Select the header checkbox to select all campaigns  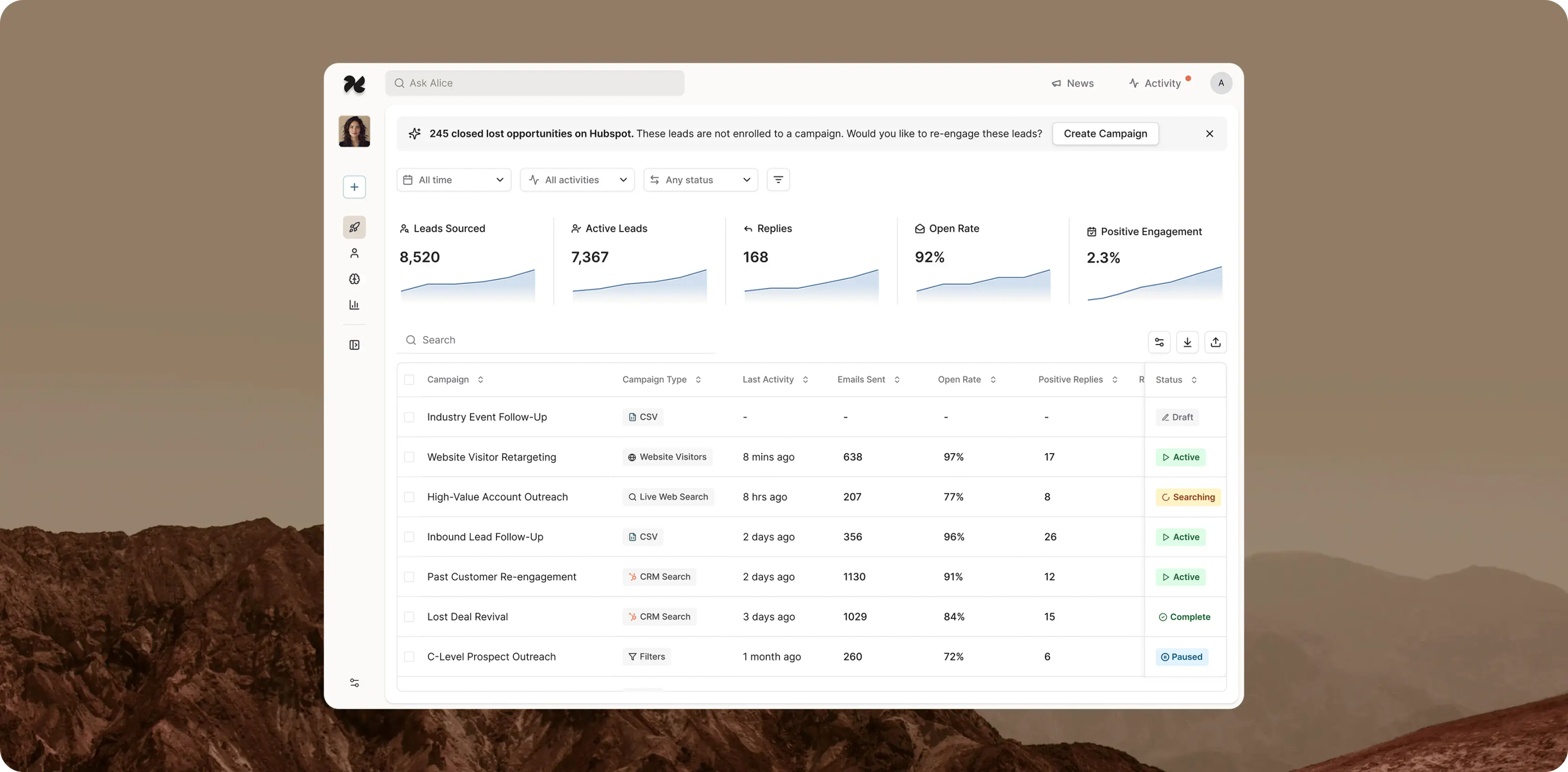410,379
